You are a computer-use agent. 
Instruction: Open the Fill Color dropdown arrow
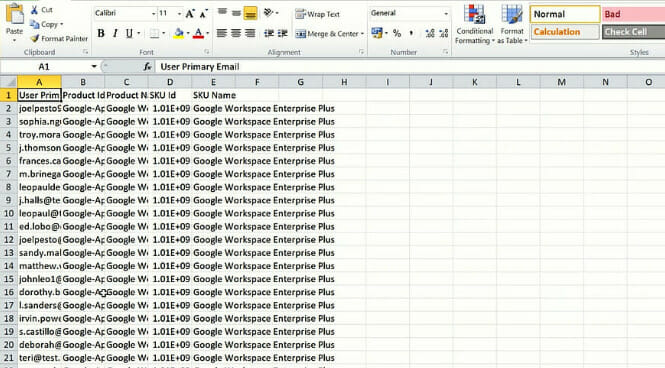tap(188, 33)
